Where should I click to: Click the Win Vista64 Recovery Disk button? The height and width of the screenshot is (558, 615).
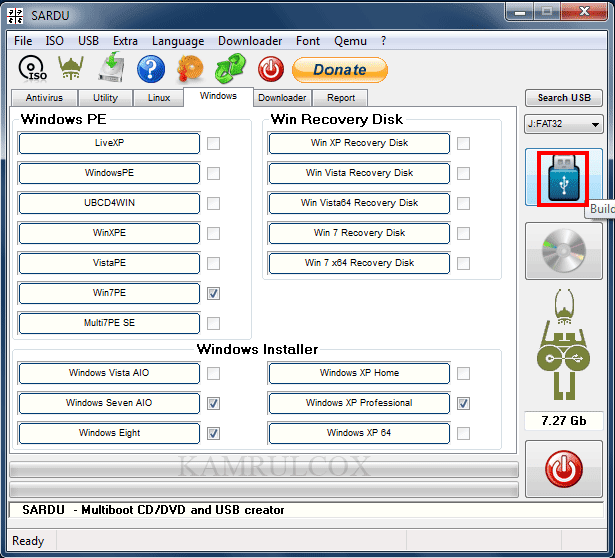359,203
